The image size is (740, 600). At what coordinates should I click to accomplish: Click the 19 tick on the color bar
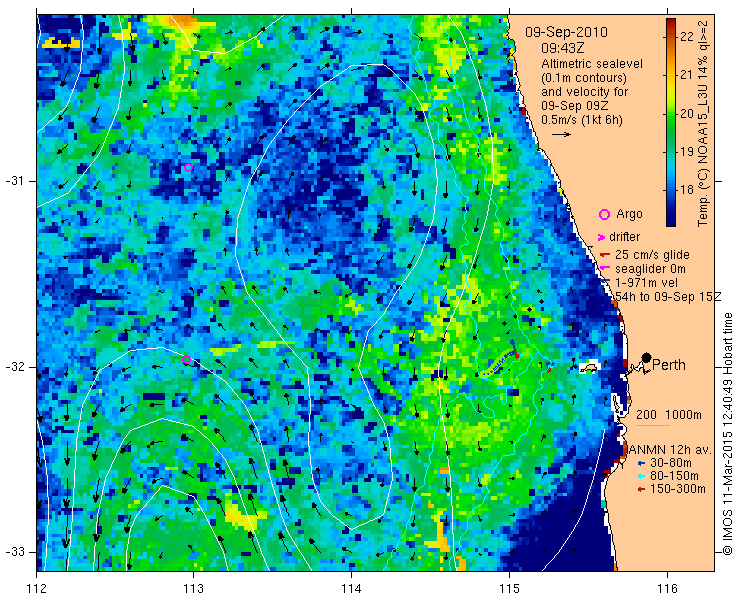687,152
